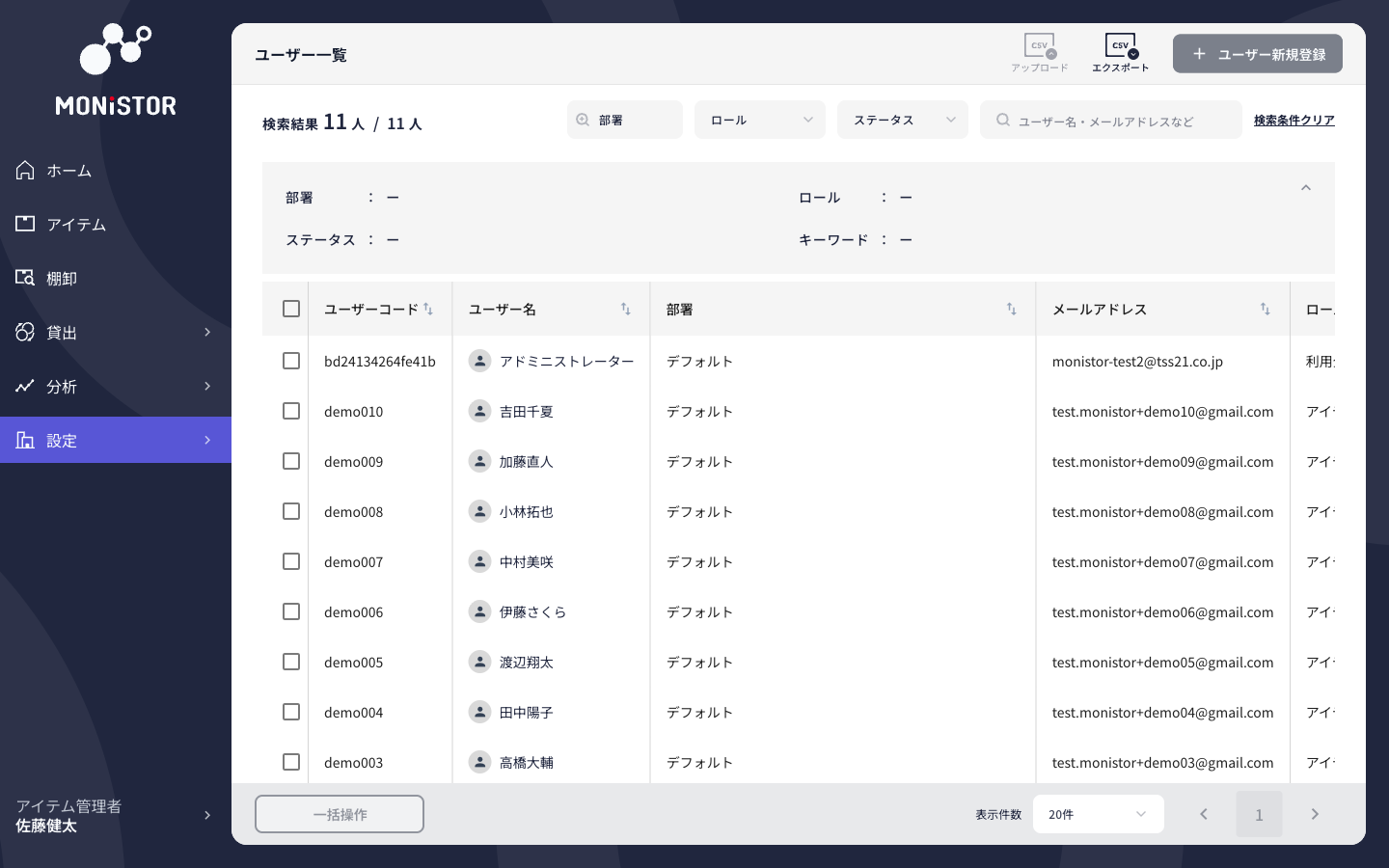Click the magnifier icon in the 部署 field

[582, 119]
